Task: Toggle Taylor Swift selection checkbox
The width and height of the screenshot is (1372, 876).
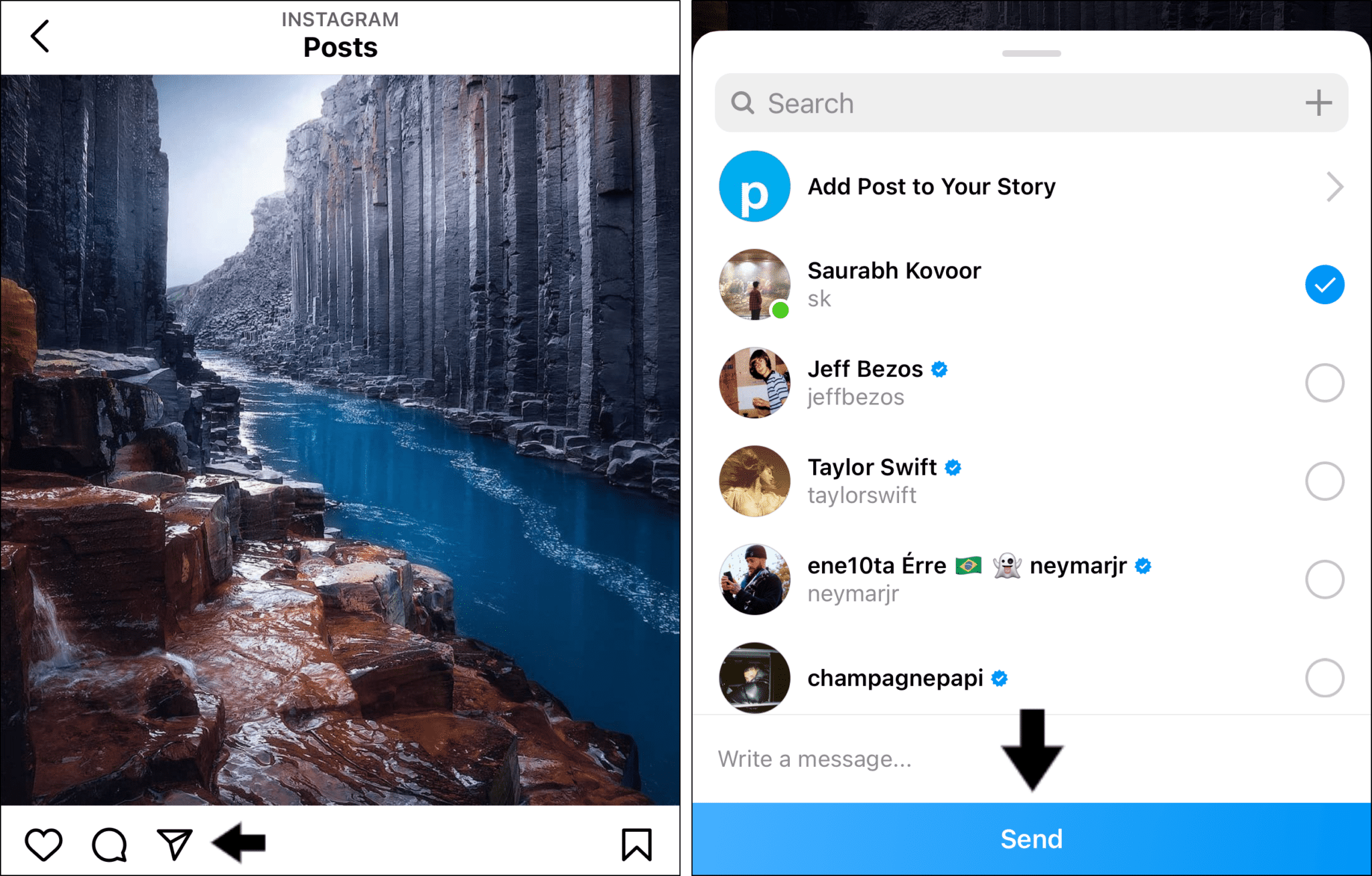Action: coord(1324,480)
